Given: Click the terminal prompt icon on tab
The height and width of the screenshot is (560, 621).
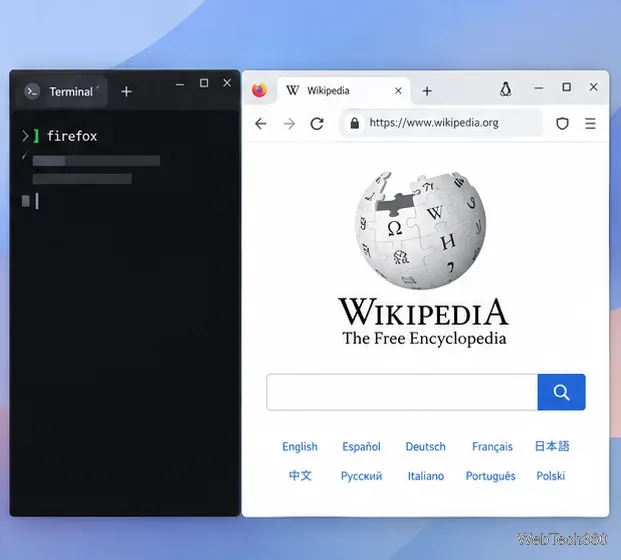Looking at the screenshot, I should pyautogui.click(x=32, y=91).
